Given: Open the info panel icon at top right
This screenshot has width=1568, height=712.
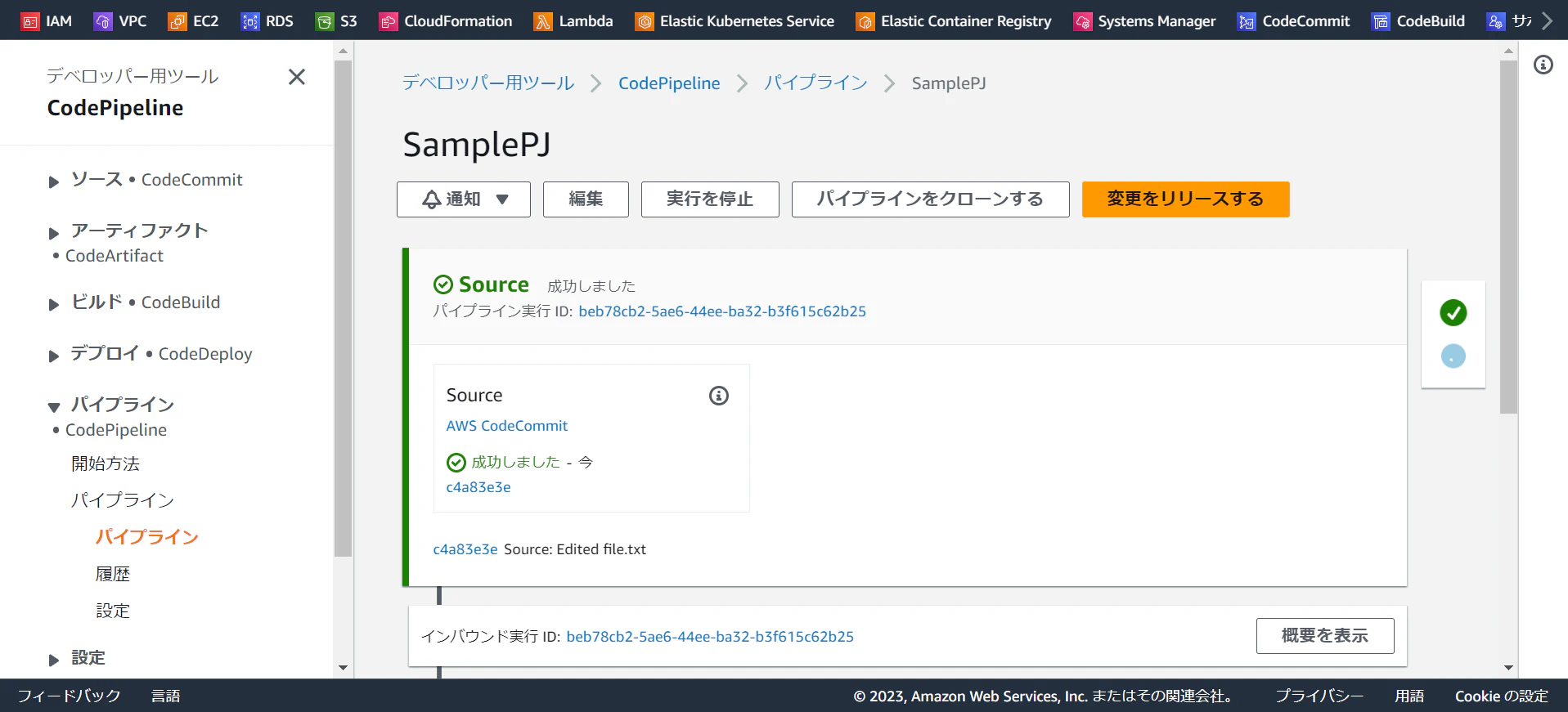Looking at the screenshot, I should (x=1543, y=65).
